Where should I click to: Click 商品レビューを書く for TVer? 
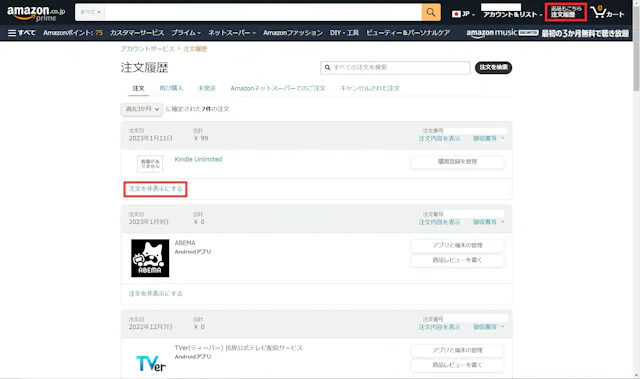coord(457,365)
